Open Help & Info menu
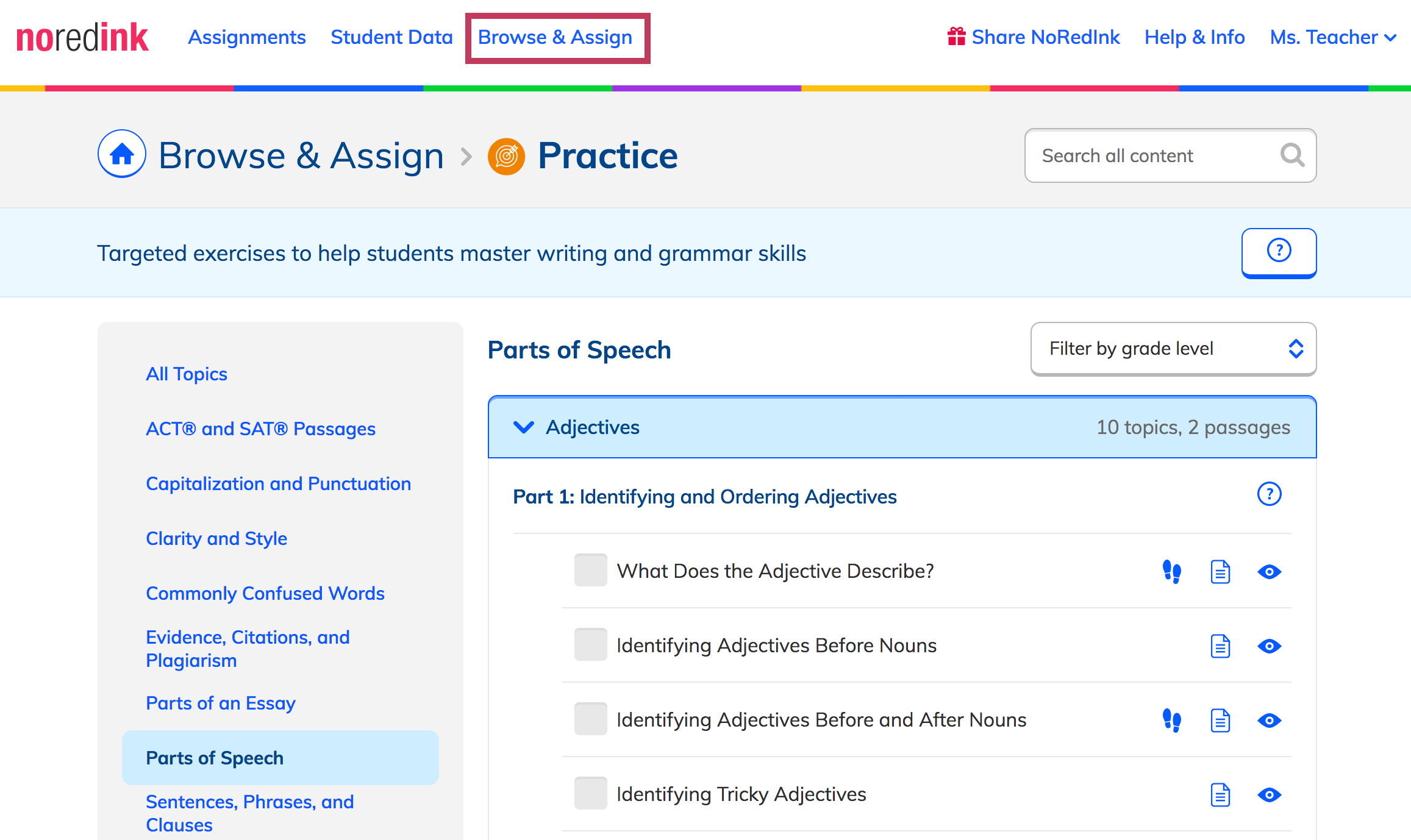 [x=1195, y=37]
